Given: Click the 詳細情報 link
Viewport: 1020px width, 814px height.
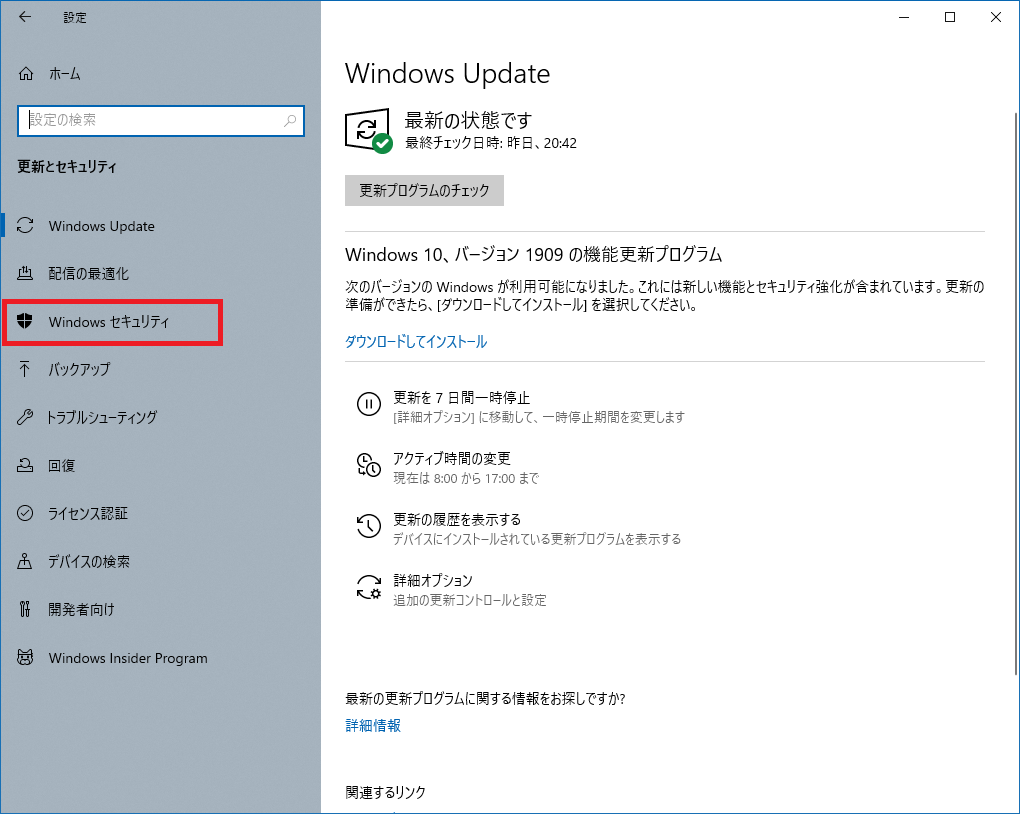Looking at the screenshot, I should pyautogui.click(x=371, y=725).
